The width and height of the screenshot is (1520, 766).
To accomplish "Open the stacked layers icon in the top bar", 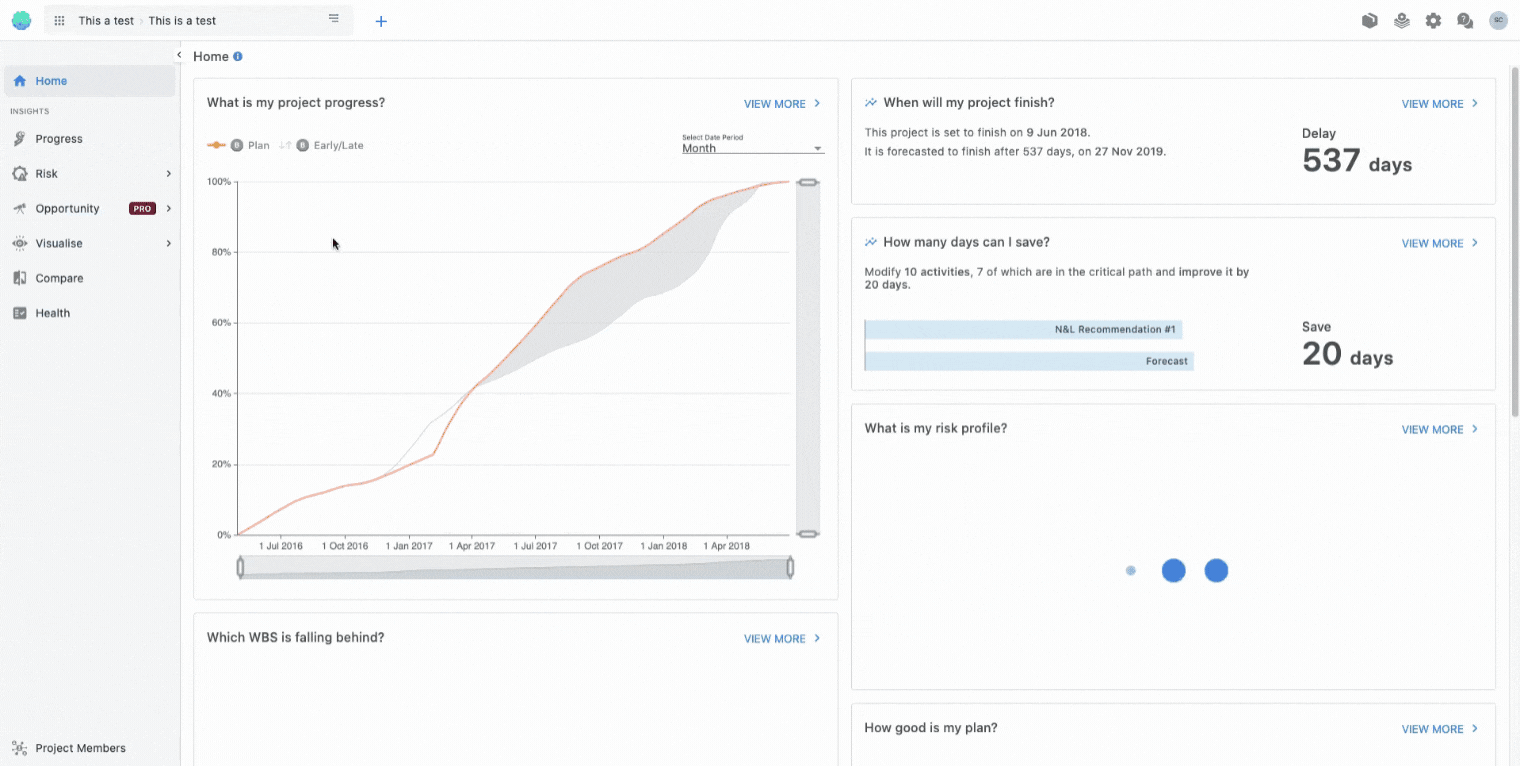I will (x=1402, y=20).
